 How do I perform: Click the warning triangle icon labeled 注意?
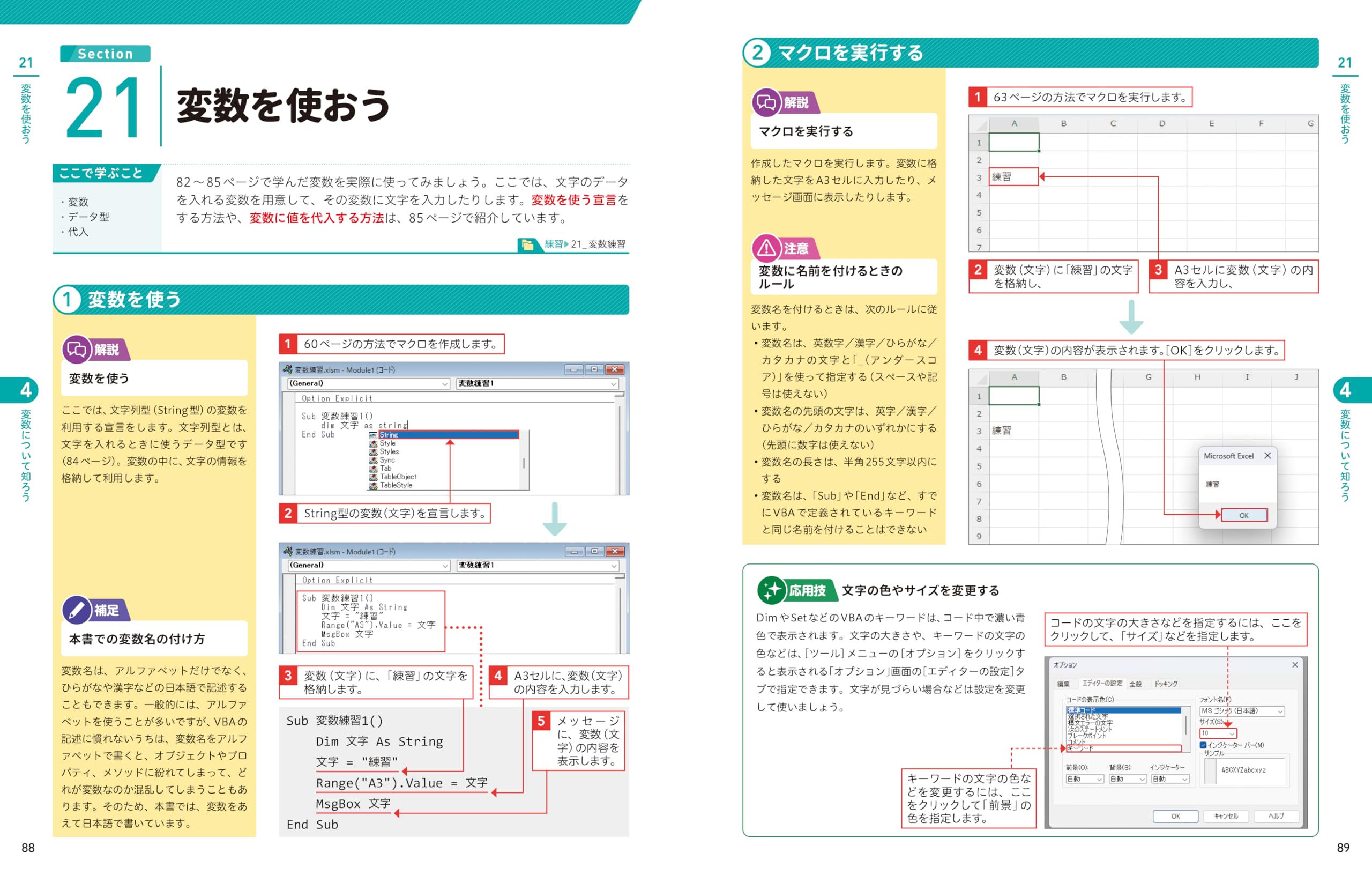[x=766, y=248]
